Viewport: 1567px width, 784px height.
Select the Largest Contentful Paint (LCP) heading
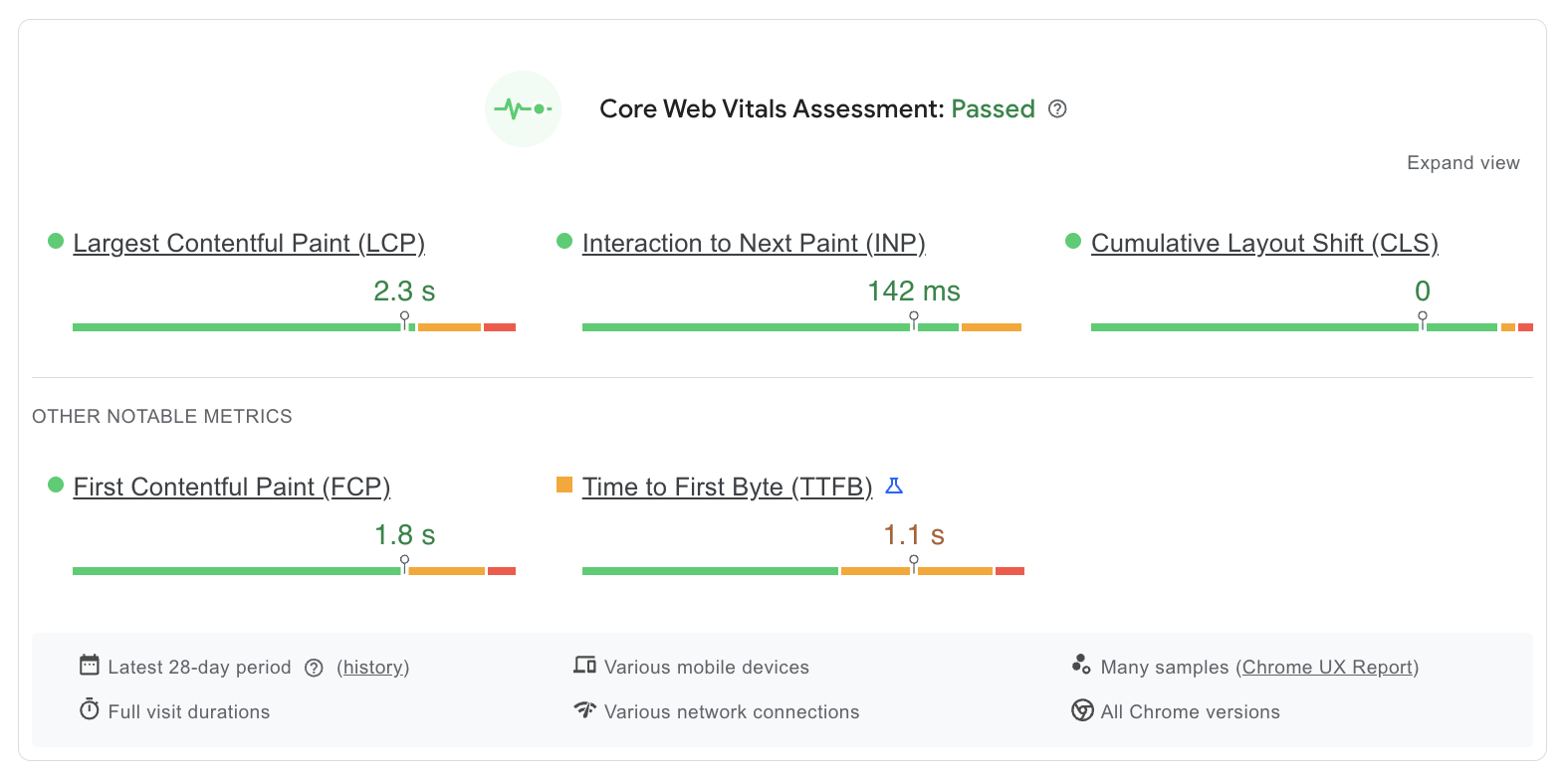pyautogui.click(x=249, y=243)
